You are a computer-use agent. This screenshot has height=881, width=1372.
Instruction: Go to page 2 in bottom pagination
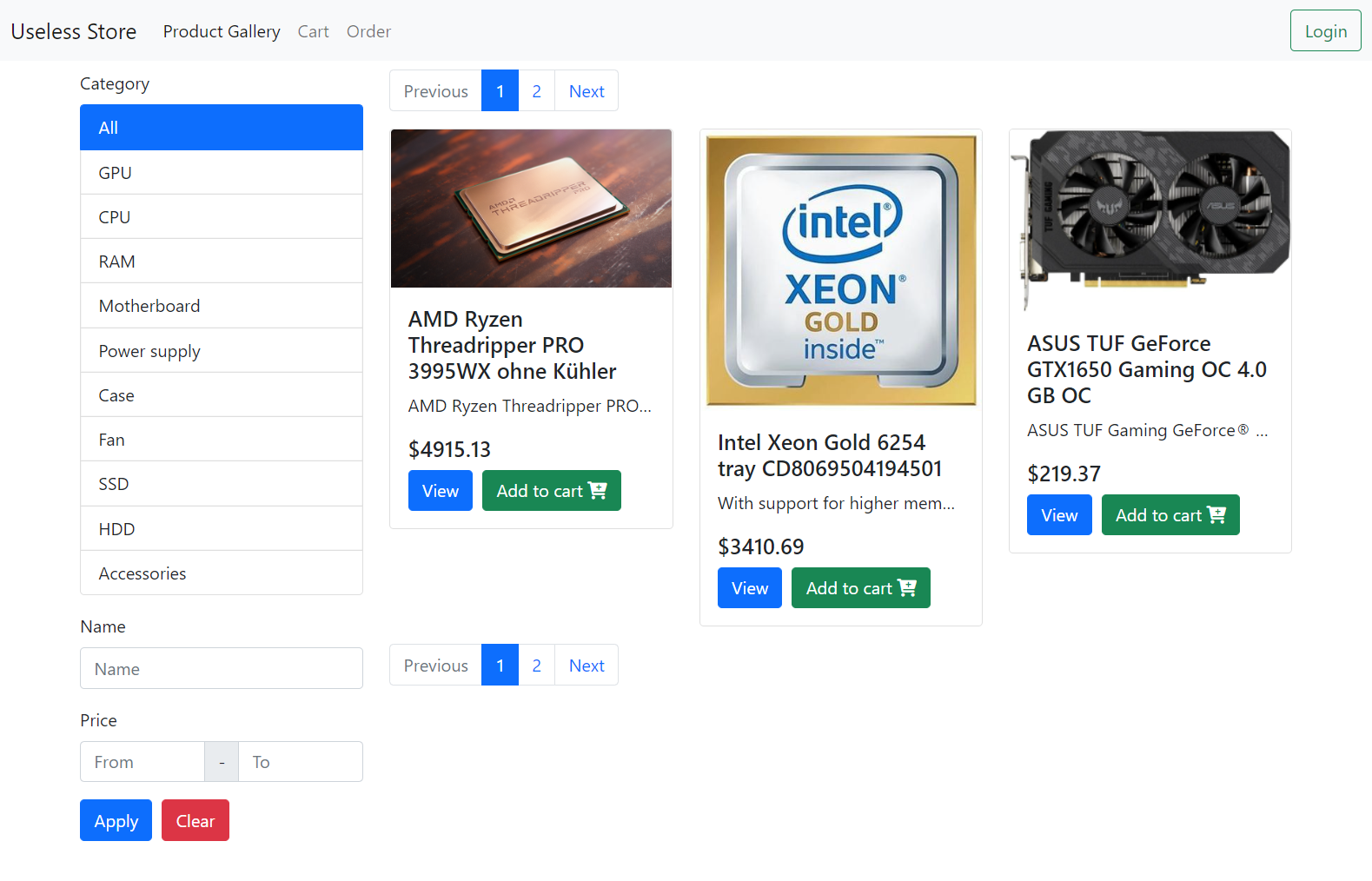click(537, 665)
